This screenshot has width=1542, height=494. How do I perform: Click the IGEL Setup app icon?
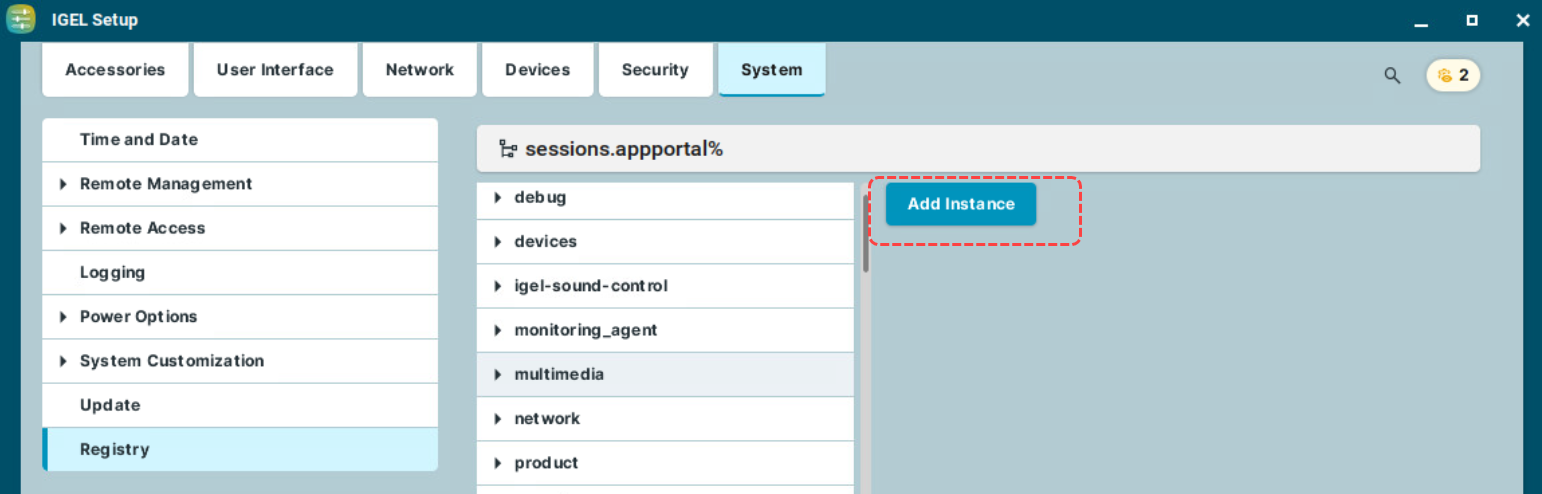(x=21, y=19)
